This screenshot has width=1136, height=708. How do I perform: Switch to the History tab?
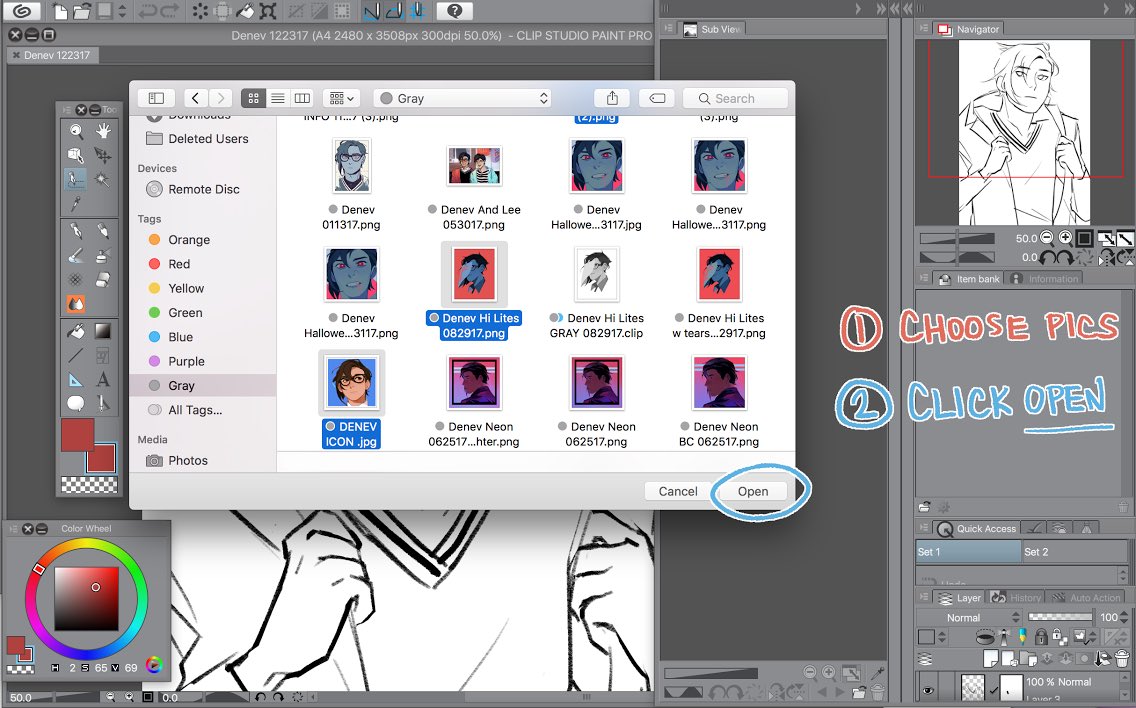tap(1016, 597)
